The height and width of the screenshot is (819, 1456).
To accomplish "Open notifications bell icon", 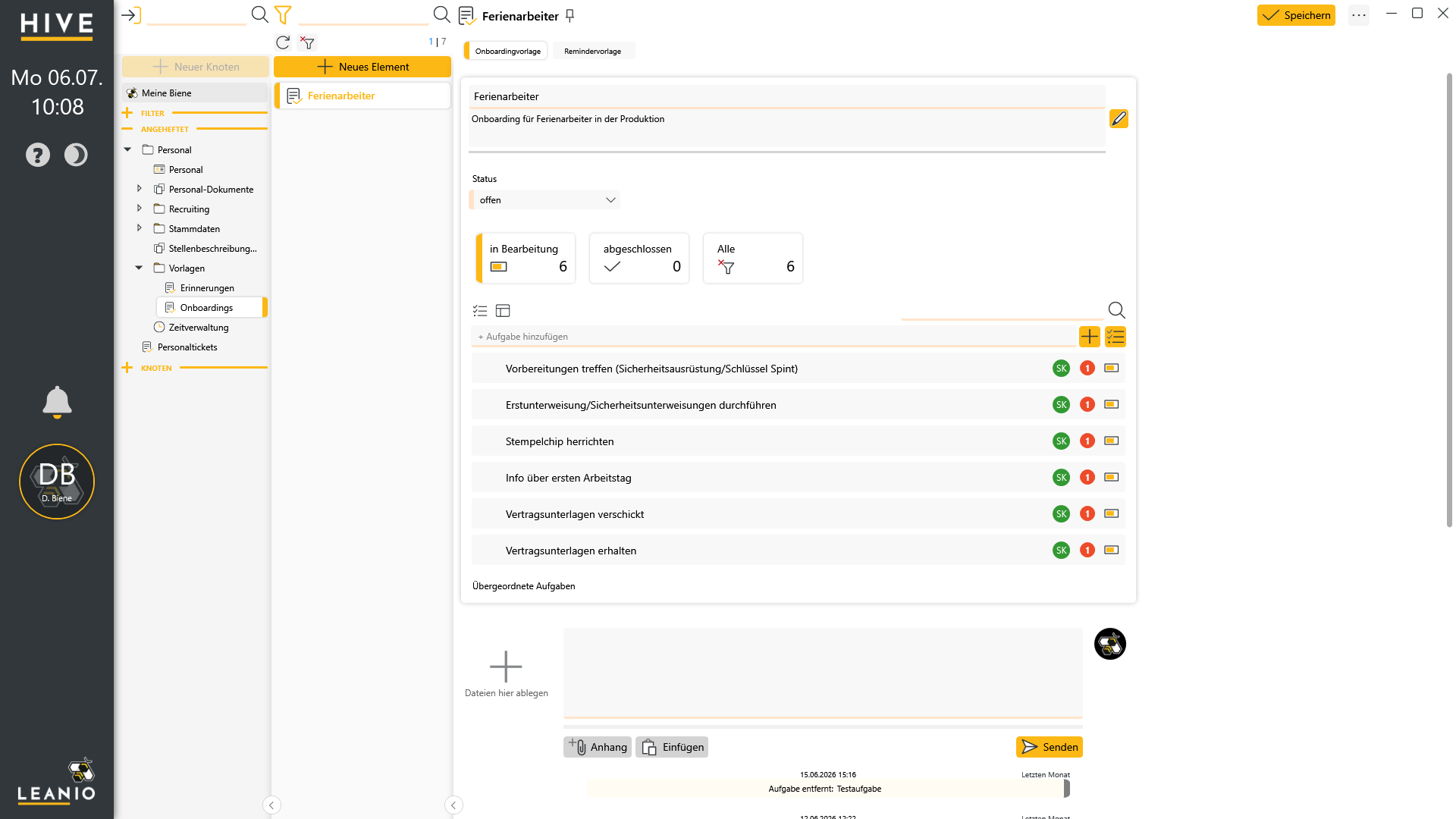I will click(57, 402).
